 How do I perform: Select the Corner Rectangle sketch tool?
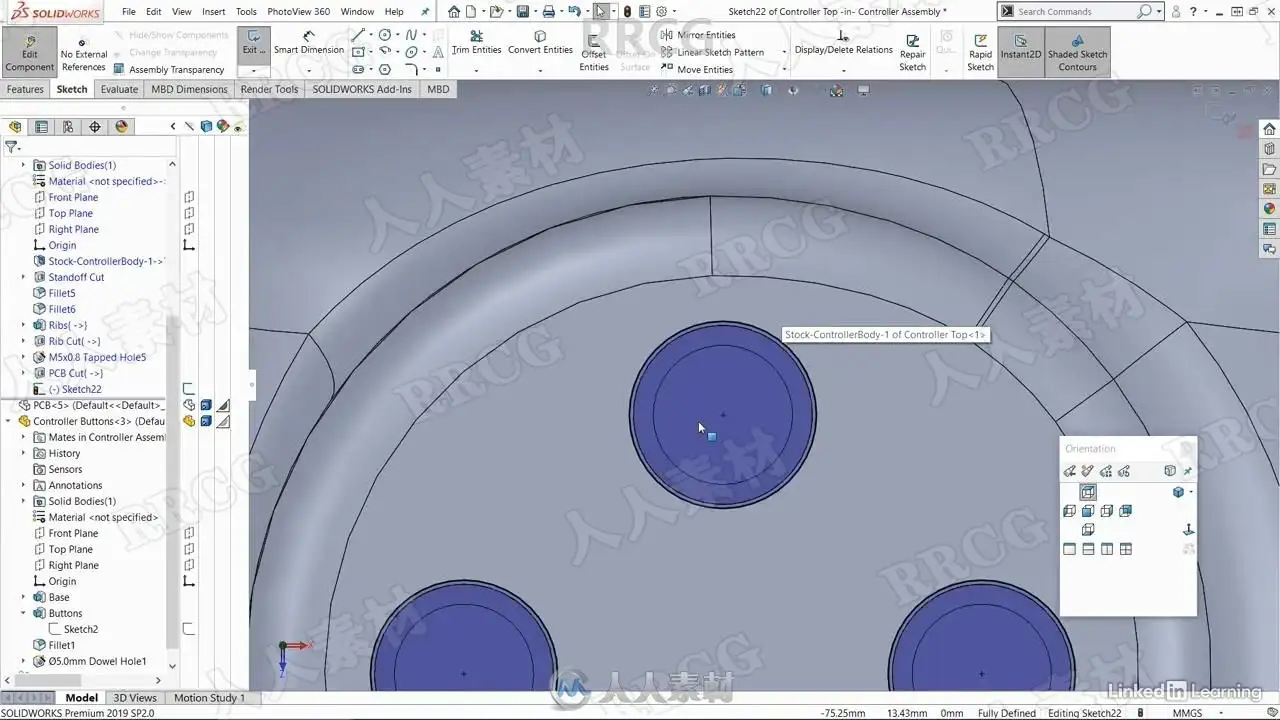coord(358,52)
